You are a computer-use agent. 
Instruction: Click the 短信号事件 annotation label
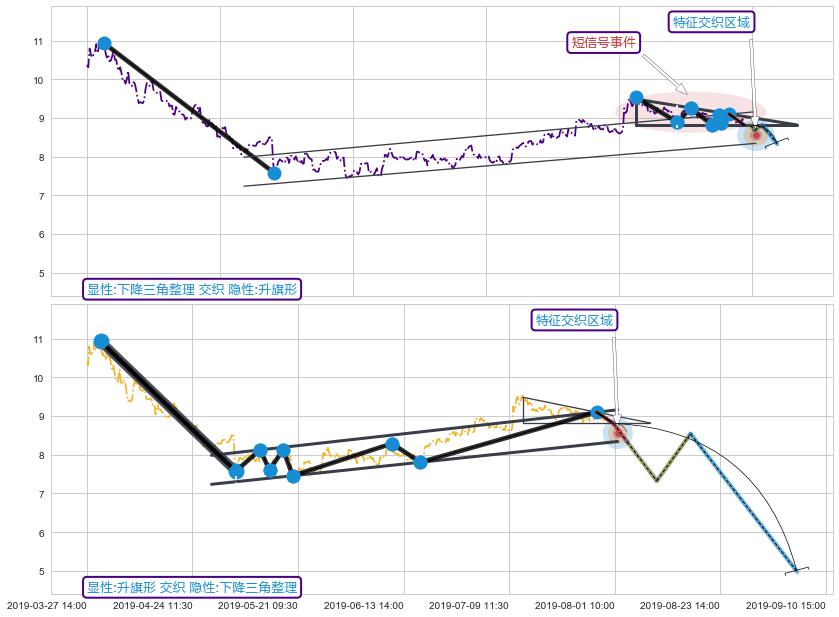603,42
